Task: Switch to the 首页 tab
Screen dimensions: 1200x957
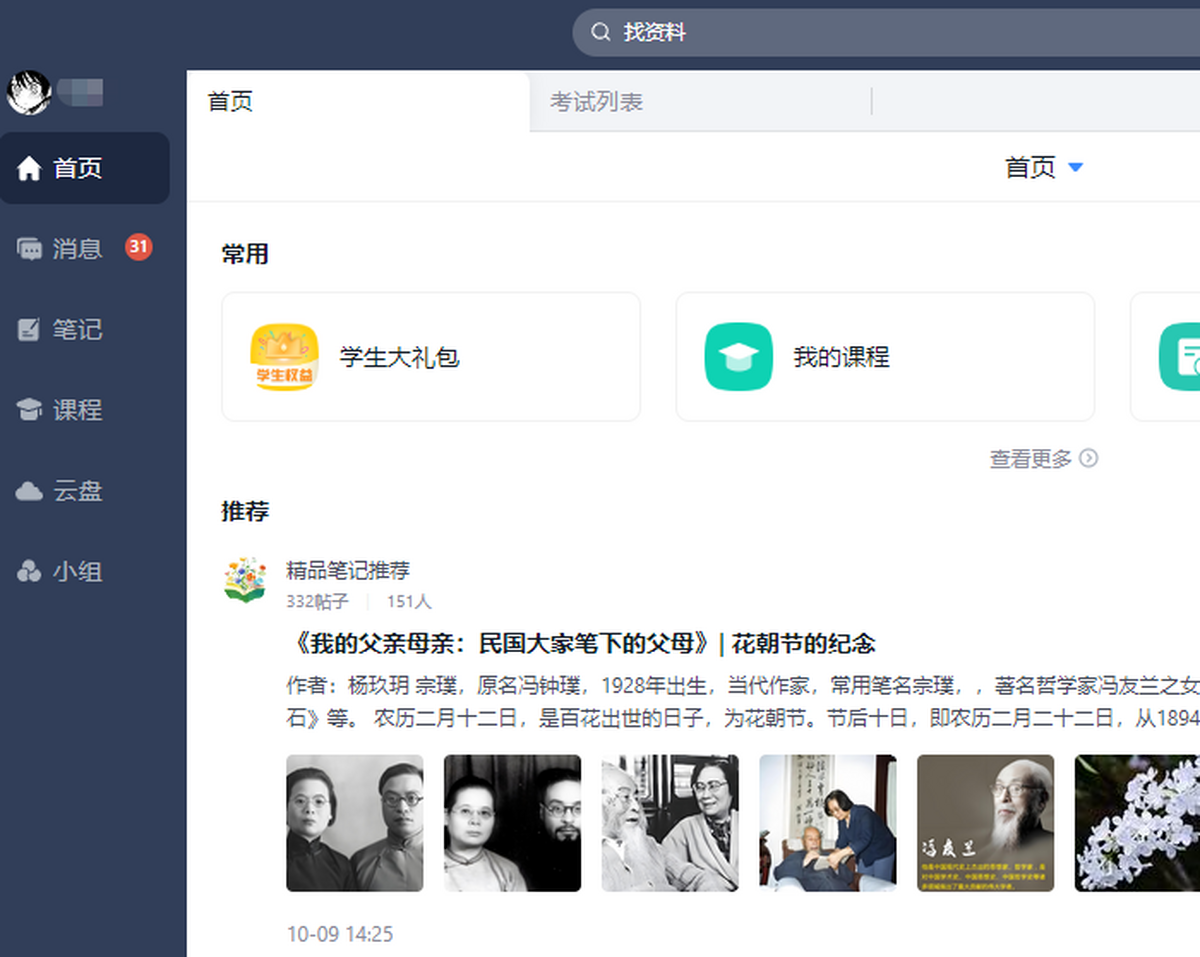Action: pos(357,101)
